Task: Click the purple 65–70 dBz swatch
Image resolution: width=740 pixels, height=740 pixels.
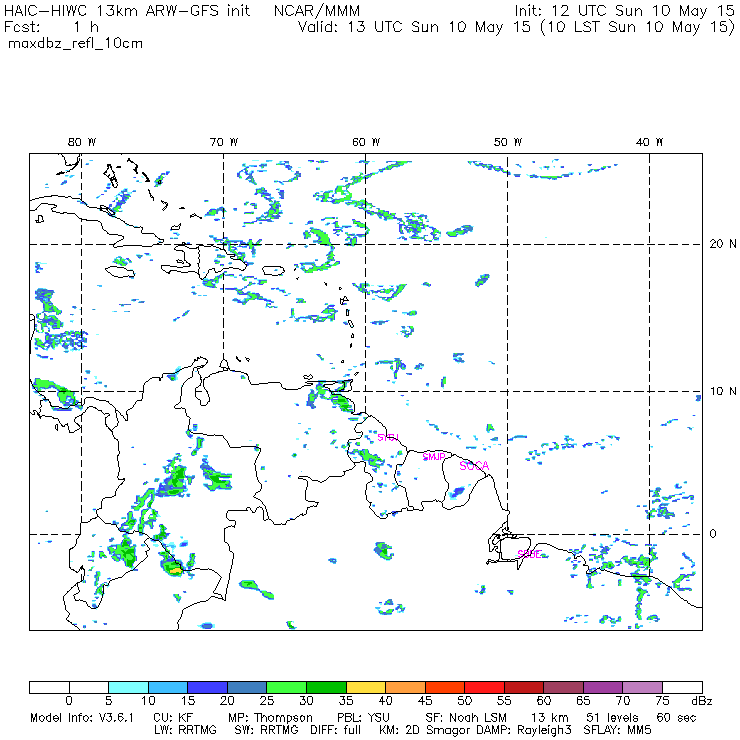Action: pyautogui.click(x=603, y=687)
